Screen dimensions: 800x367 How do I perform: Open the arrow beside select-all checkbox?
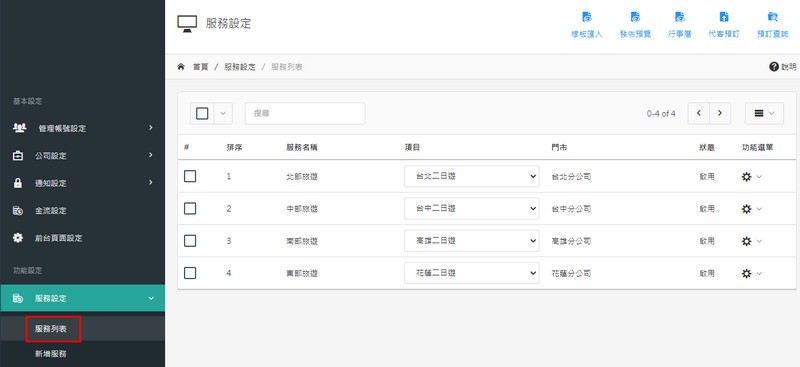coord(223,113)
